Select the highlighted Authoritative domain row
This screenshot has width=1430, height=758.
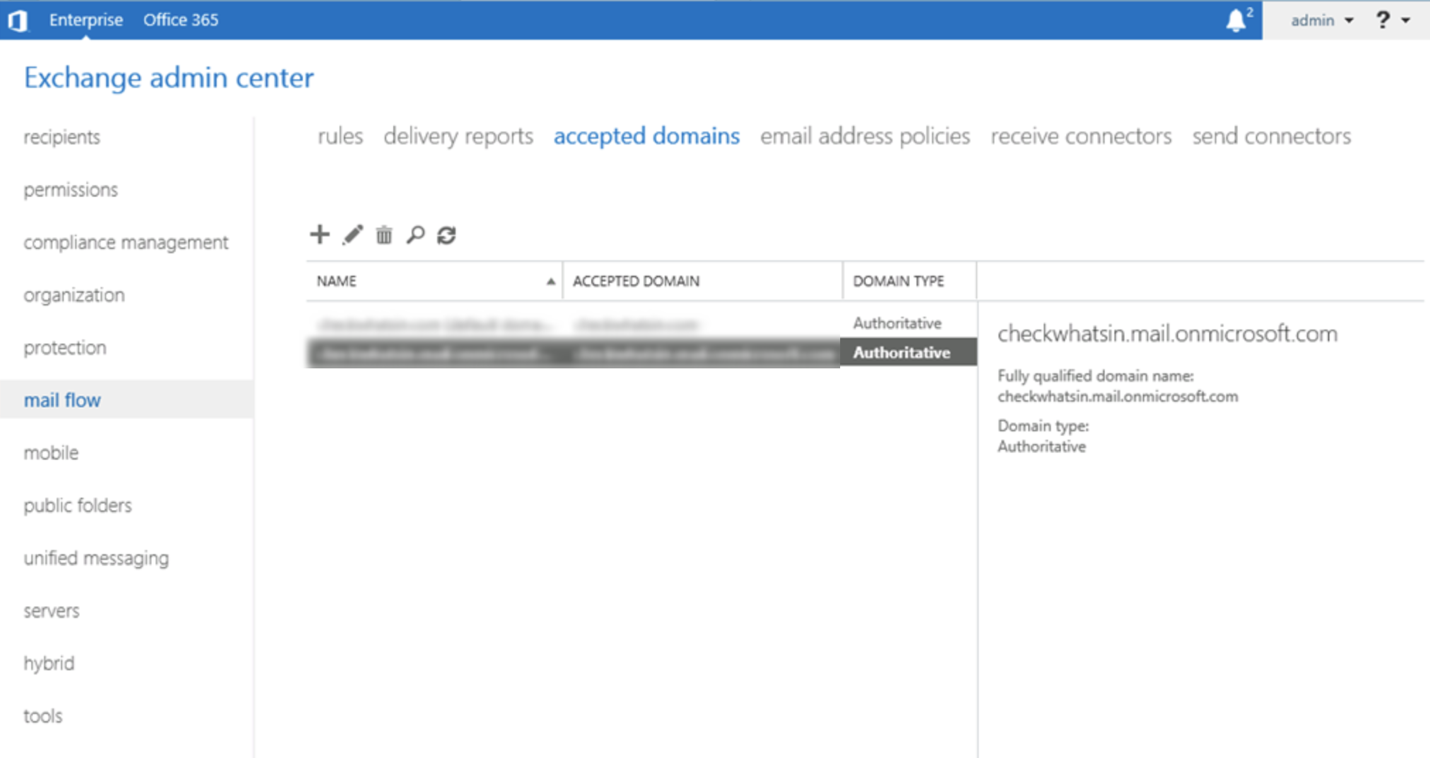[641, 353]
